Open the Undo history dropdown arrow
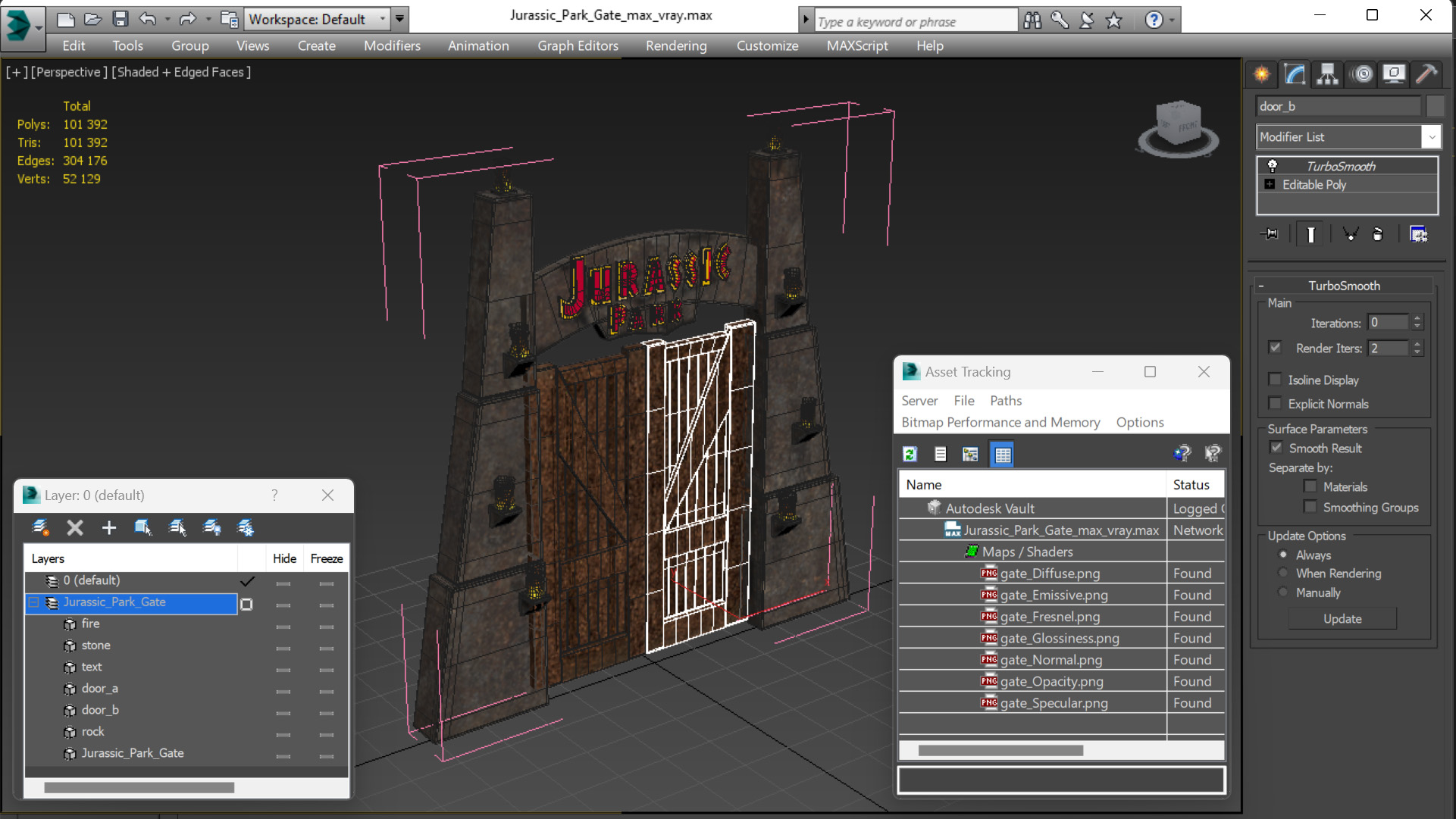This screenshot has width=1456, height=819. (167, 19)
